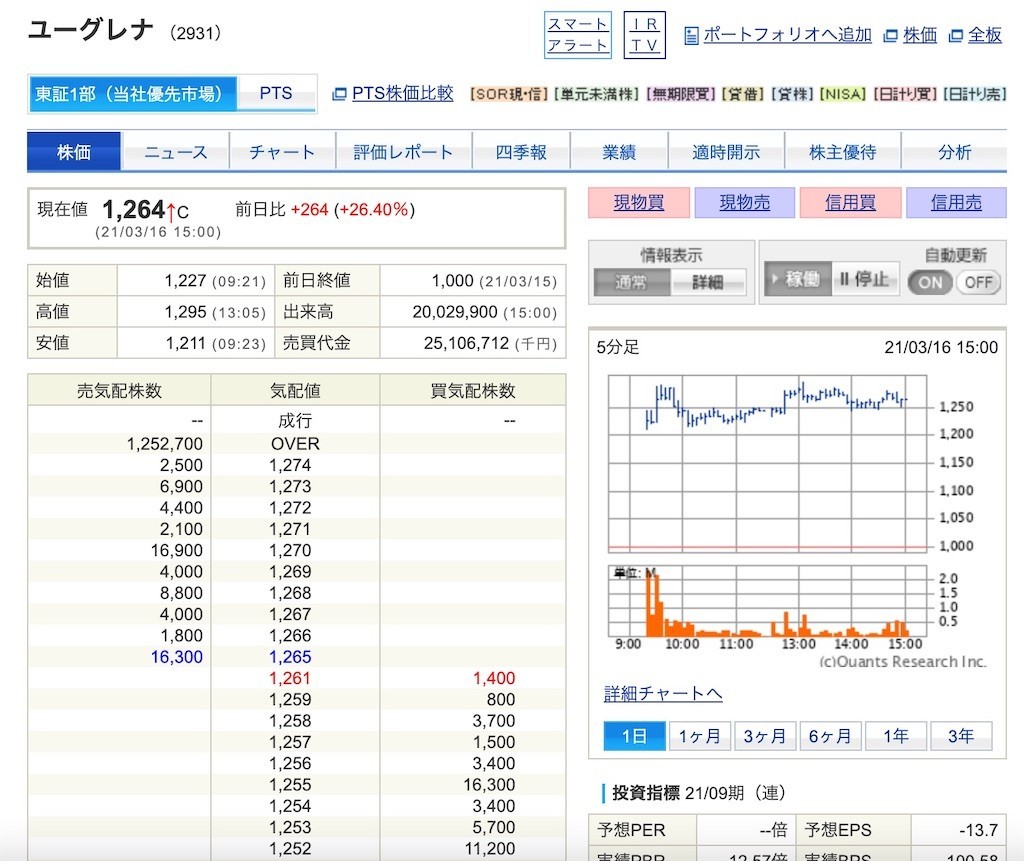Click the 現物売 order button

coord(744,203)
